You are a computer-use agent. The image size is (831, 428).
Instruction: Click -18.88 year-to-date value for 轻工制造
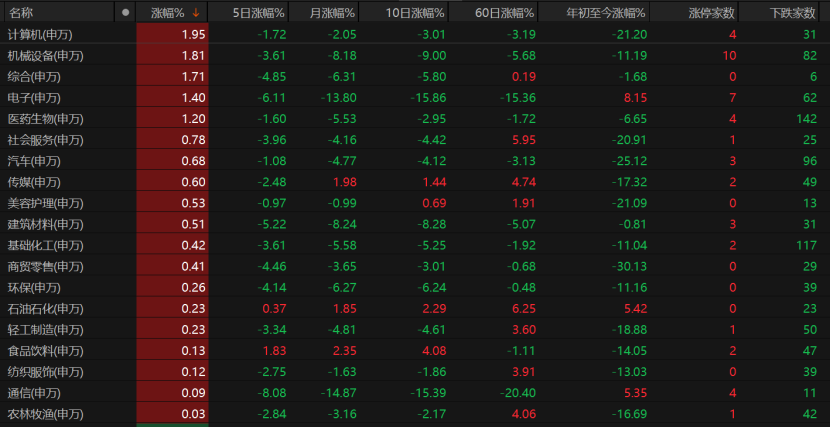[629, 330]
